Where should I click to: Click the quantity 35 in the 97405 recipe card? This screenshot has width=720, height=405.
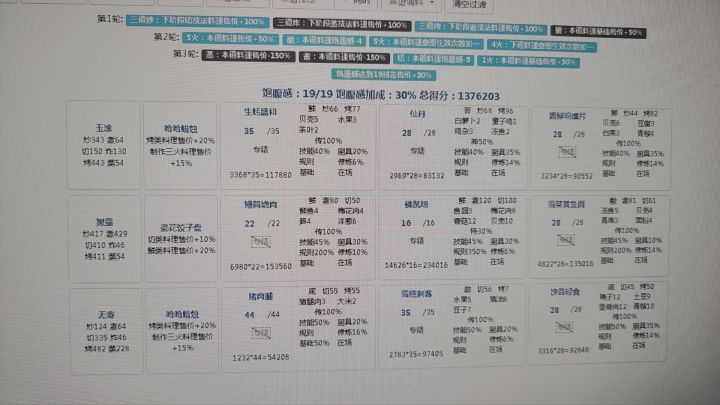click(405, 313)
